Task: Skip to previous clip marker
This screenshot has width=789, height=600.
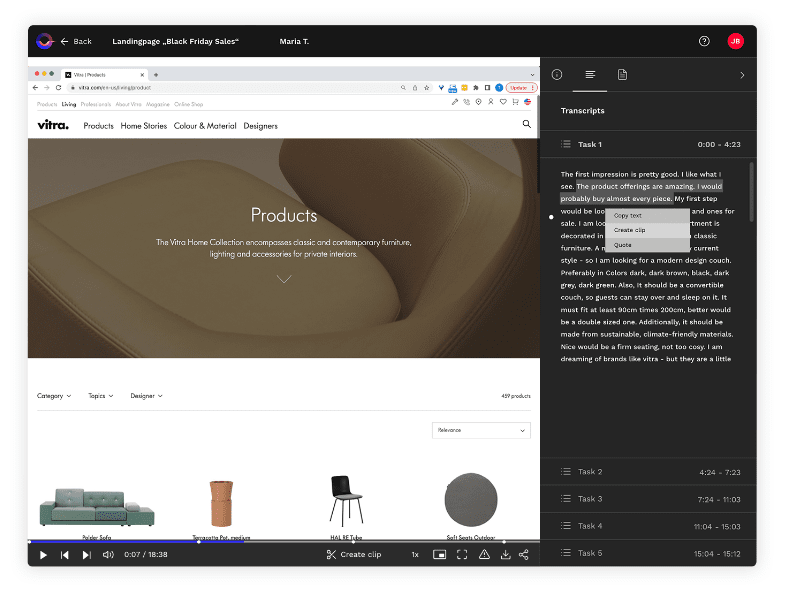Action: [65, 554]
